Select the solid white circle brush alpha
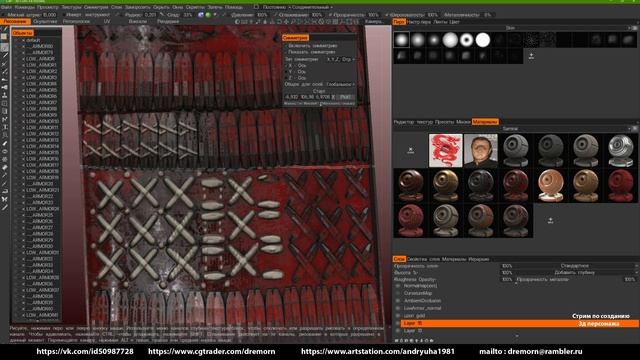The width and height of the screenshot is (640, 360). click(482, 40)
